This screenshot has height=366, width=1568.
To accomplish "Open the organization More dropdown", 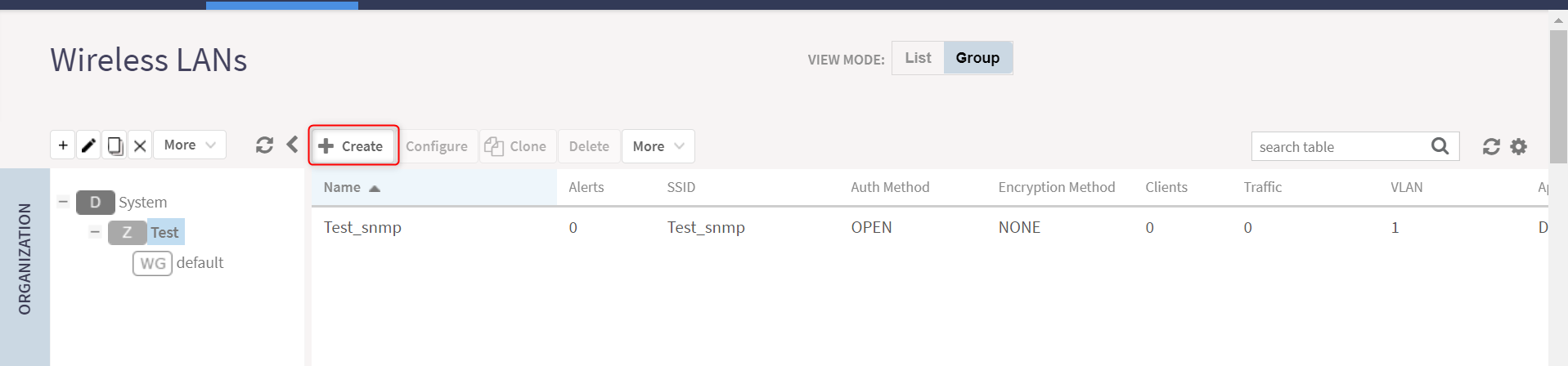I will pos(190,145).
